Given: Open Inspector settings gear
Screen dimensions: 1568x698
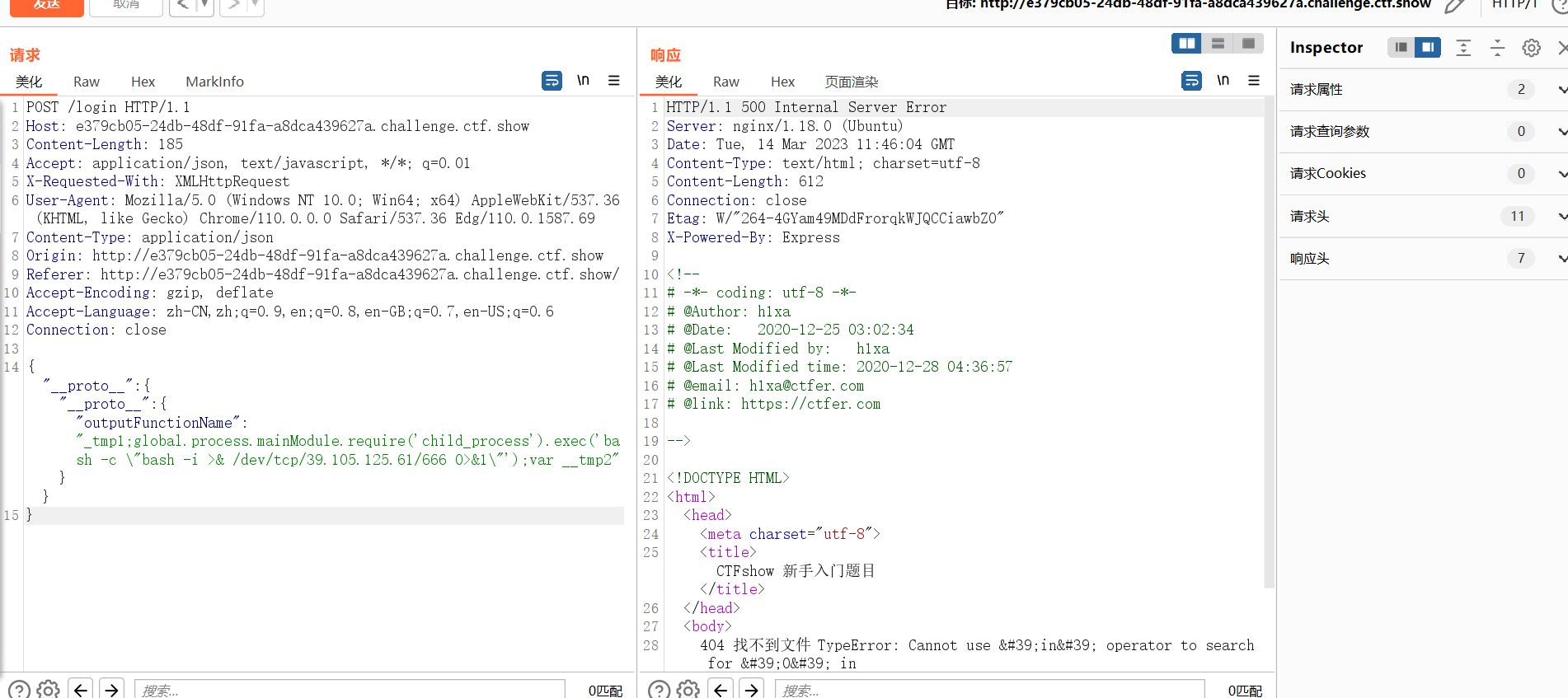Looking at the screenshot, I should pyautogui.click(x=1532, y=48).
